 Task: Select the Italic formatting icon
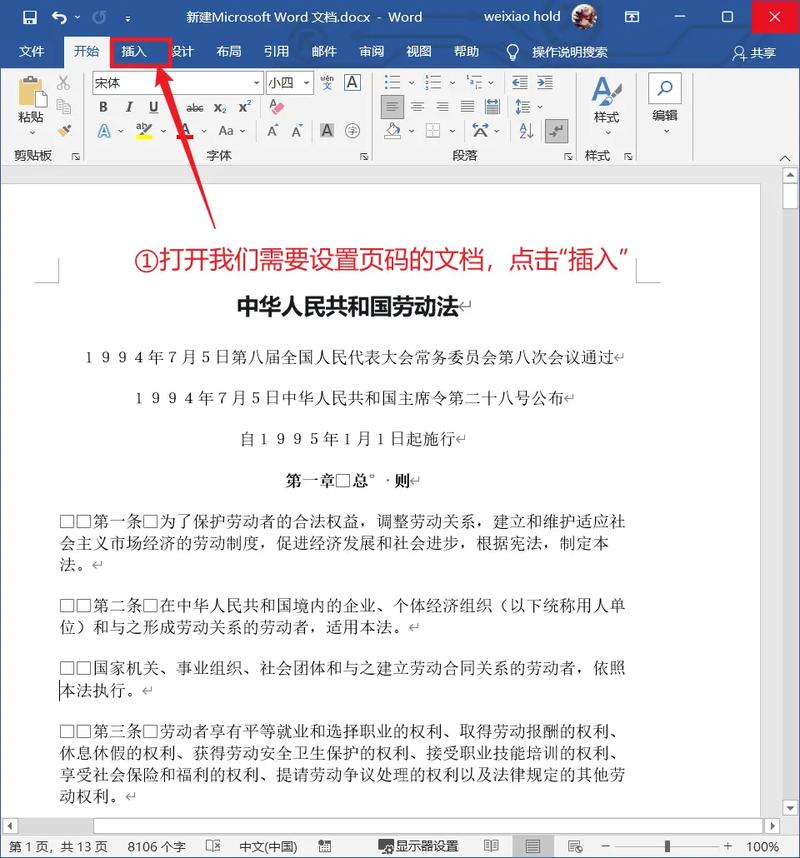coord(128,107)
